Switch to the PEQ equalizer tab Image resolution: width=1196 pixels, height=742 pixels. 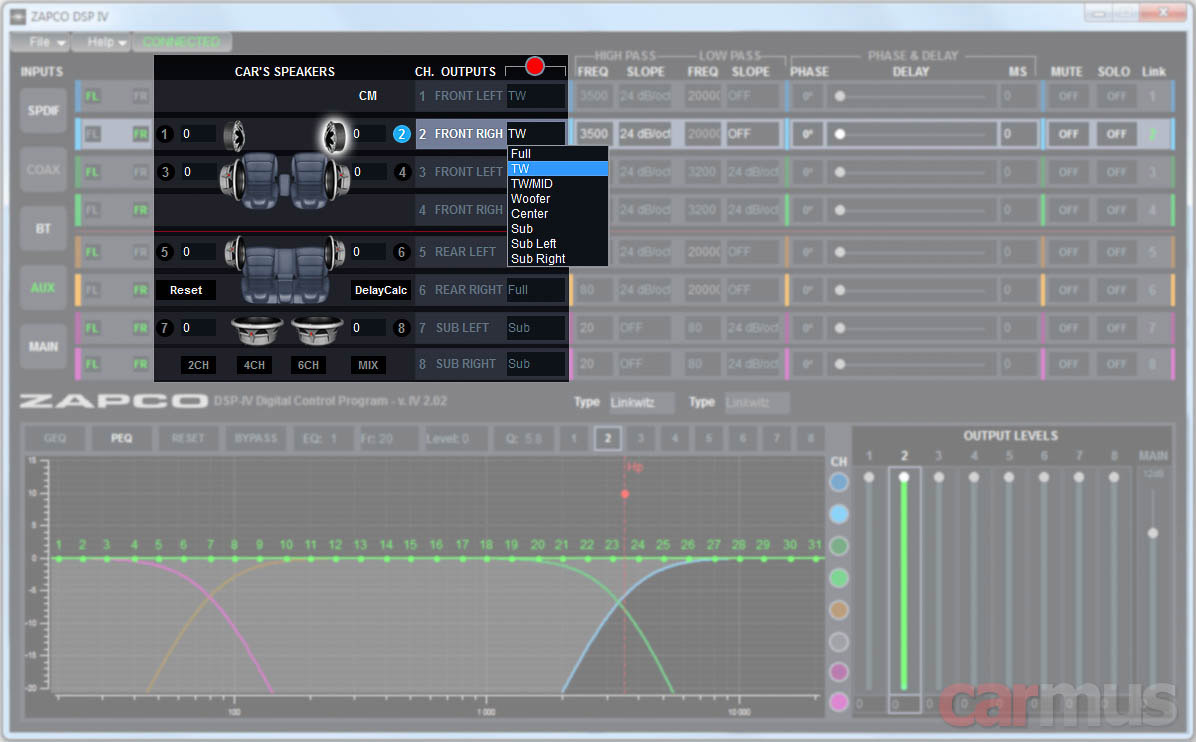(x=121, y=438)
